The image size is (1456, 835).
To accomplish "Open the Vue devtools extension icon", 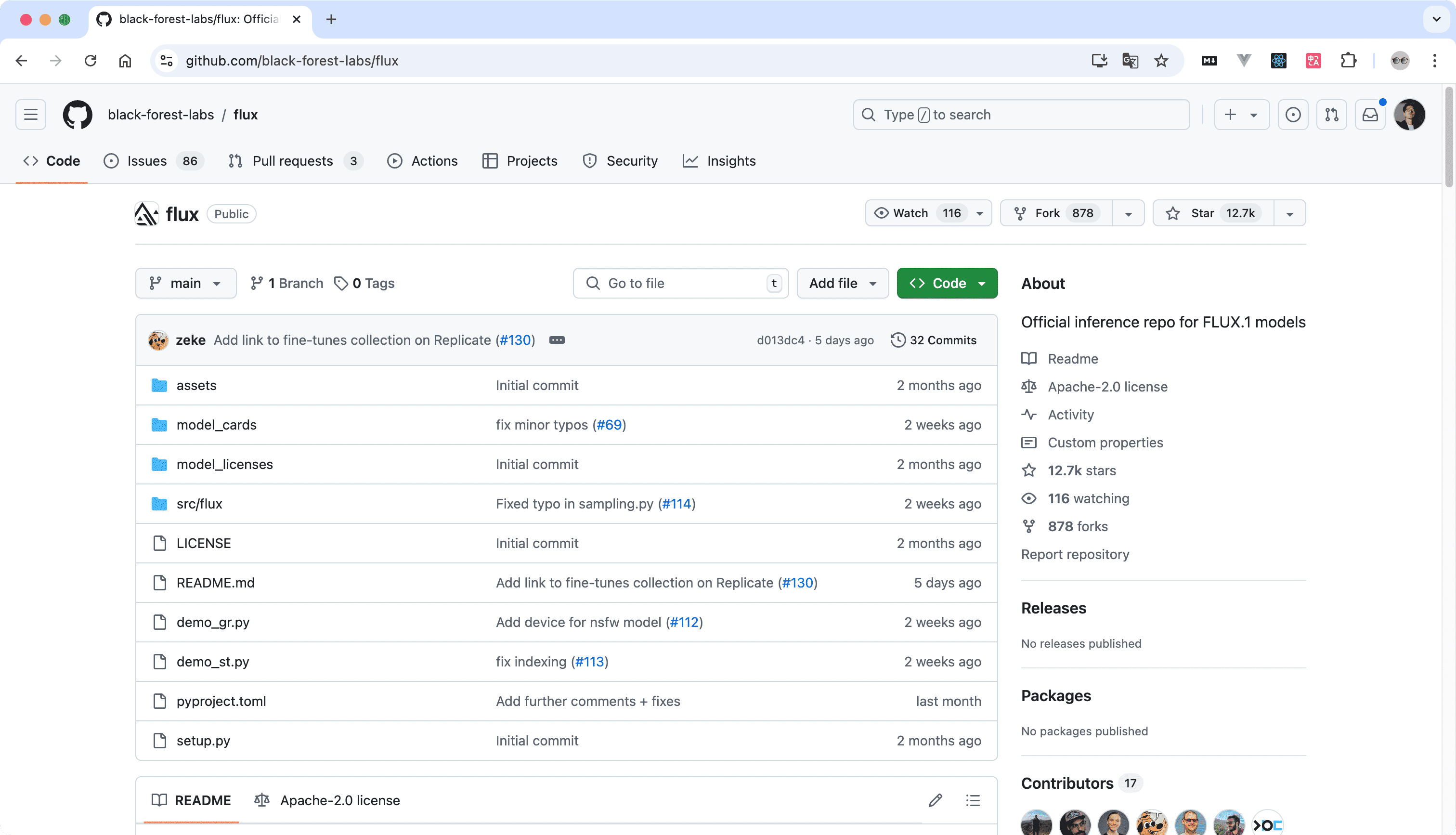I will point(1243,61).
